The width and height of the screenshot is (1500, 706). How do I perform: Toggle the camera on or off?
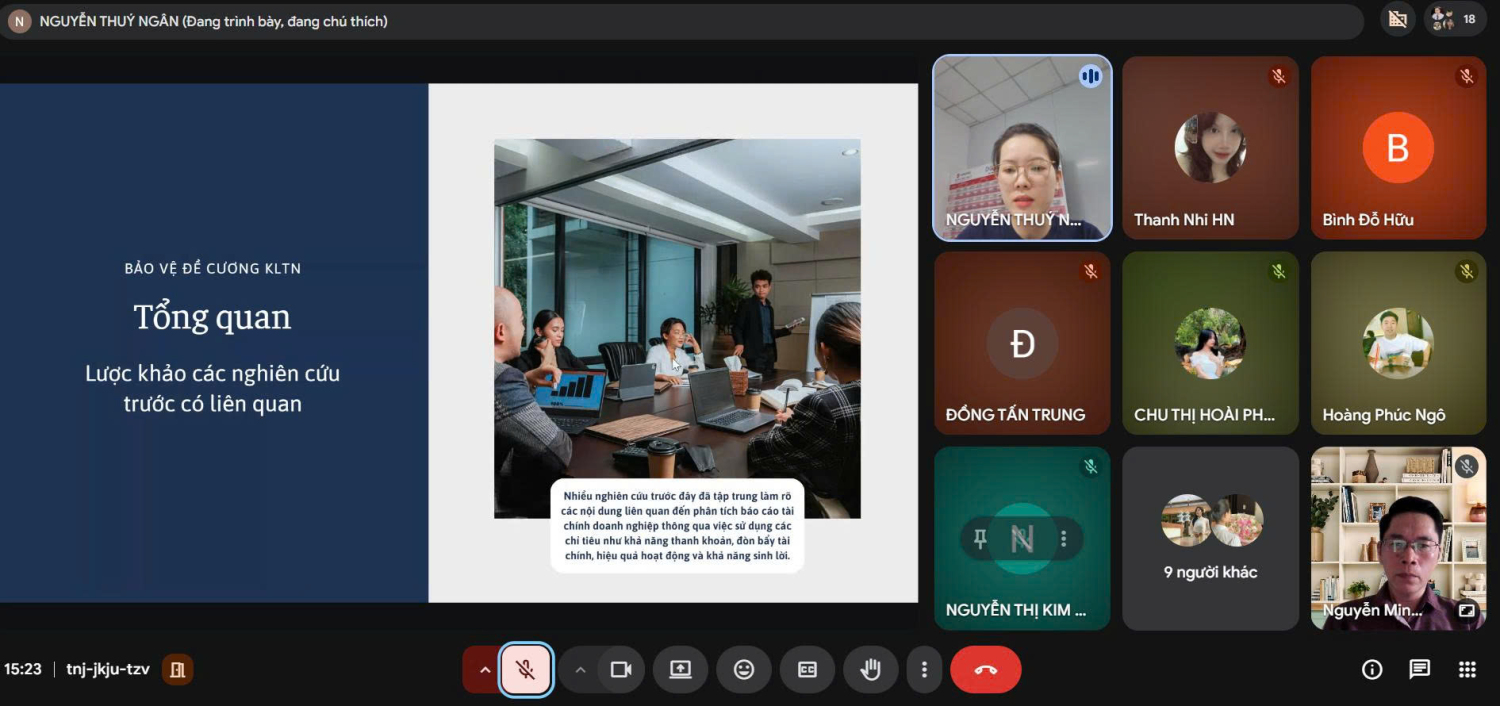(621, 670)
